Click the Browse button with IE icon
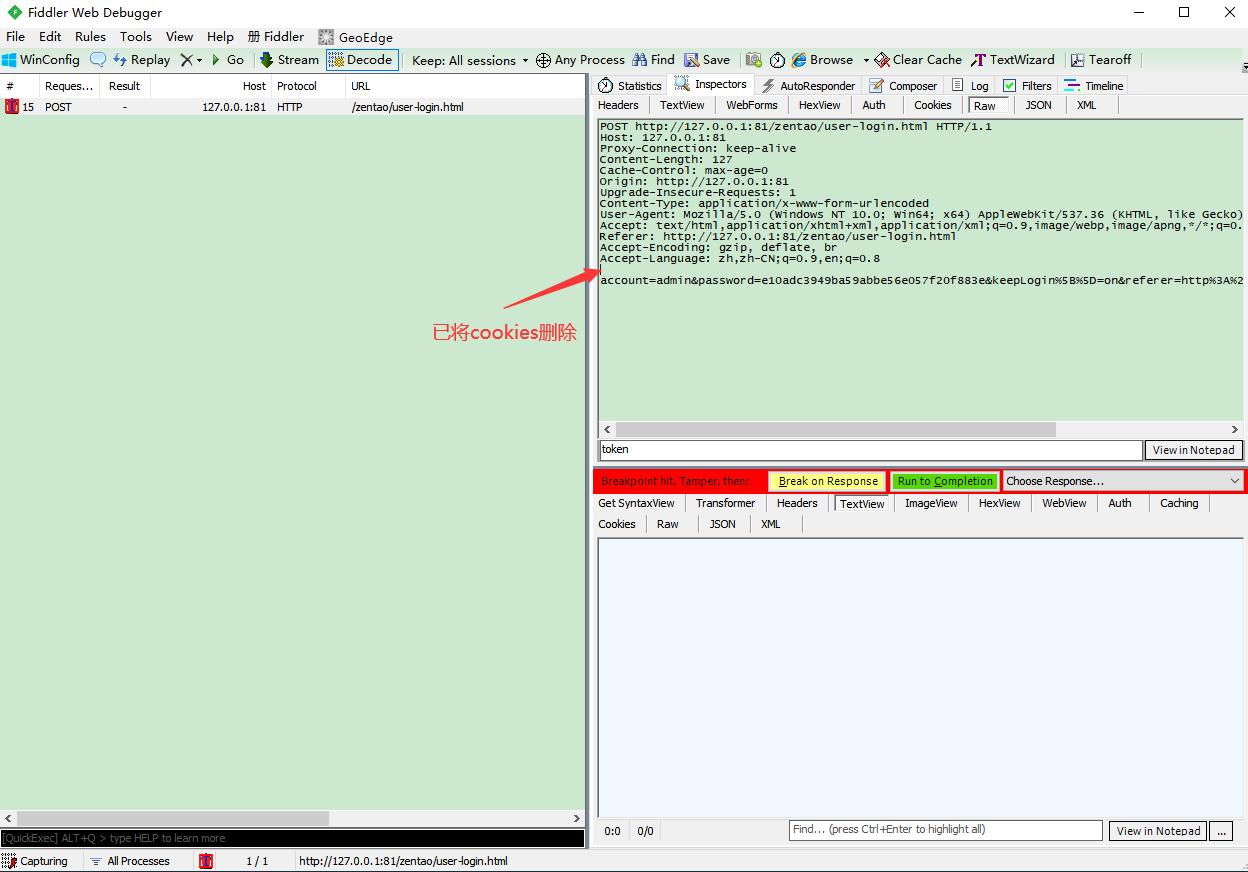 [x=822, y=60]
